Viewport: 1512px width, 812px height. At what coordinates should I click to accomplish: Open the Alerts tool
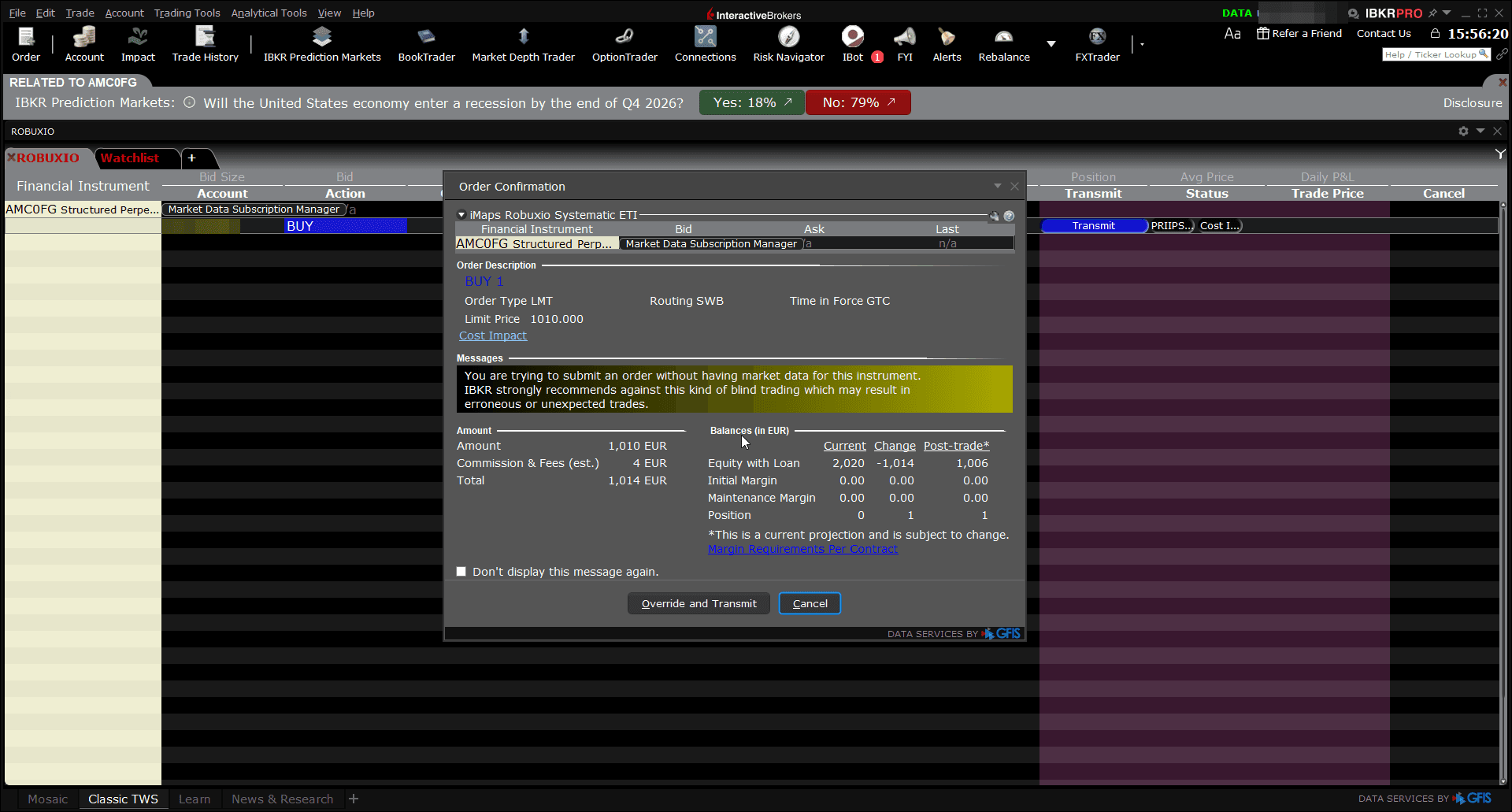click(x=947, y=44)
